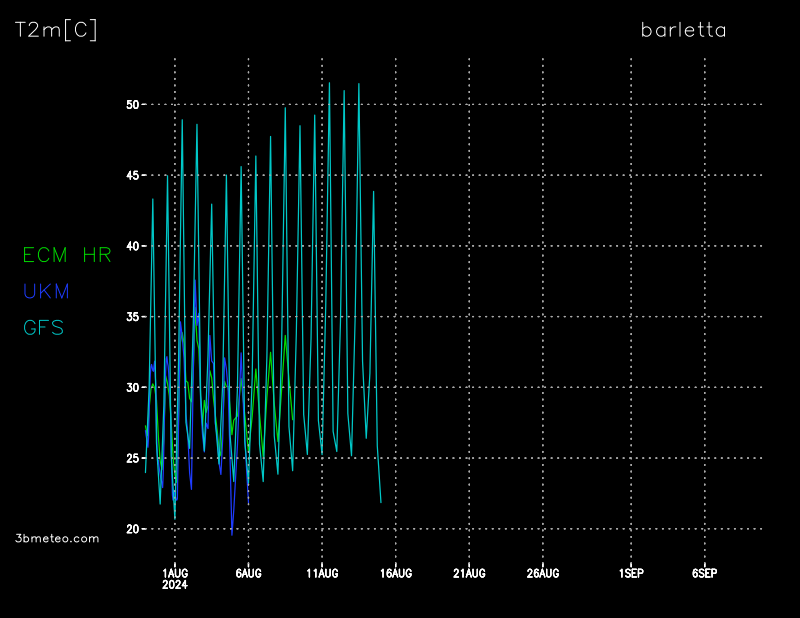Click the 35 degree y-axis label
This screenshot has height=618, width=800.
(131, 317)
